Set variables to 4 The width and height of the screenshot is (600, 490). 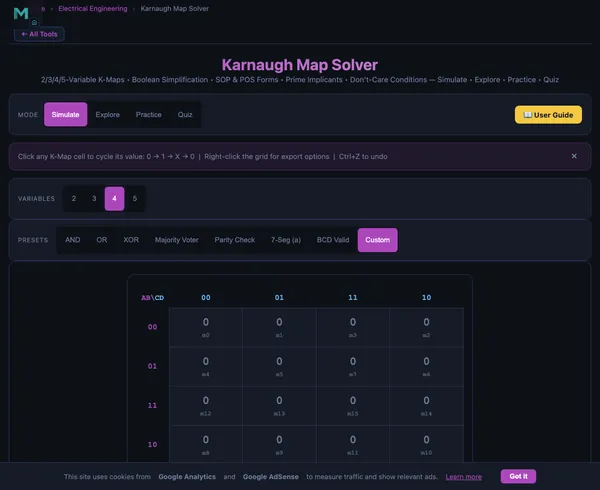coord(114,199)
